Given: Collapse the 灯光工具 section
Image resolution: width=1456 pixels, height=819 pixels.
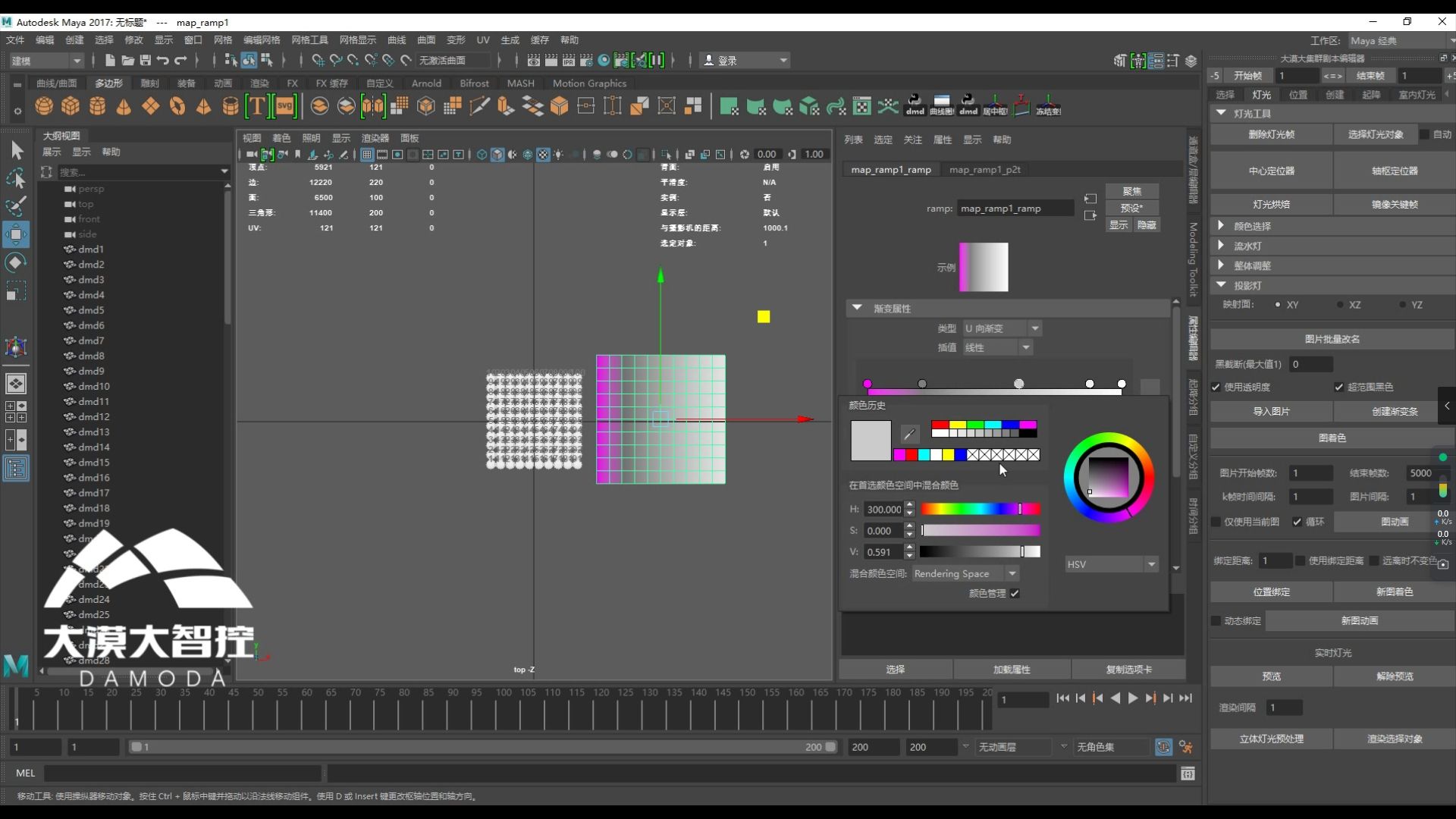Looking at the screenshot, I should click(1221, 112).
